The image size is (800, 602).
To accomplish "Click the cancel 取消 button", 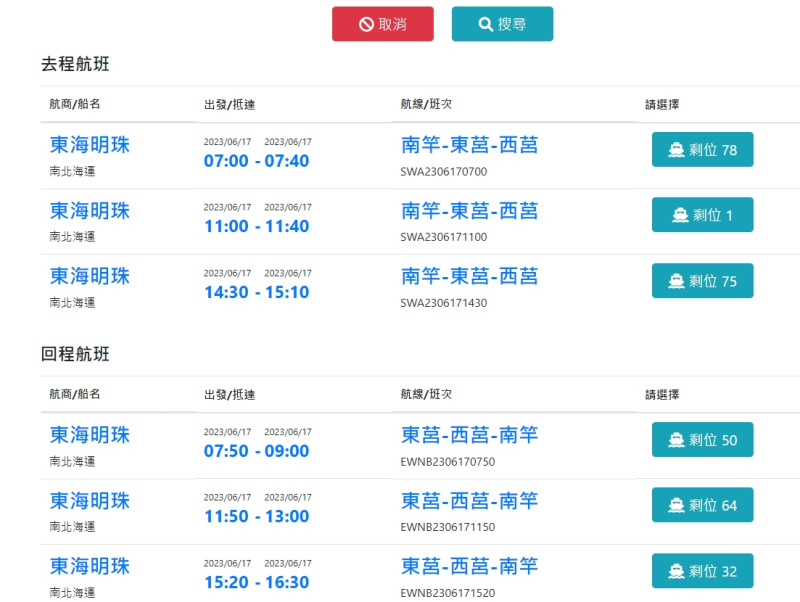I will [383, 24].
